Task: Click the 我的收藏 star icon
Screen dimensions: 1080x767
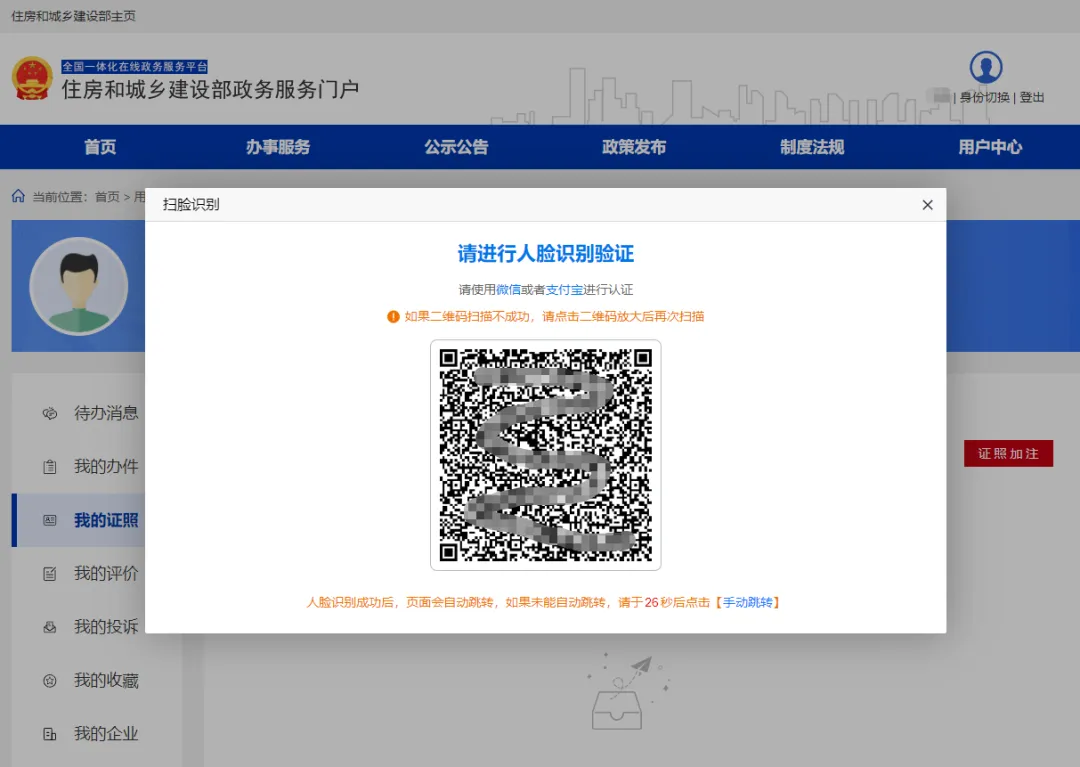Action: [50, 681]
